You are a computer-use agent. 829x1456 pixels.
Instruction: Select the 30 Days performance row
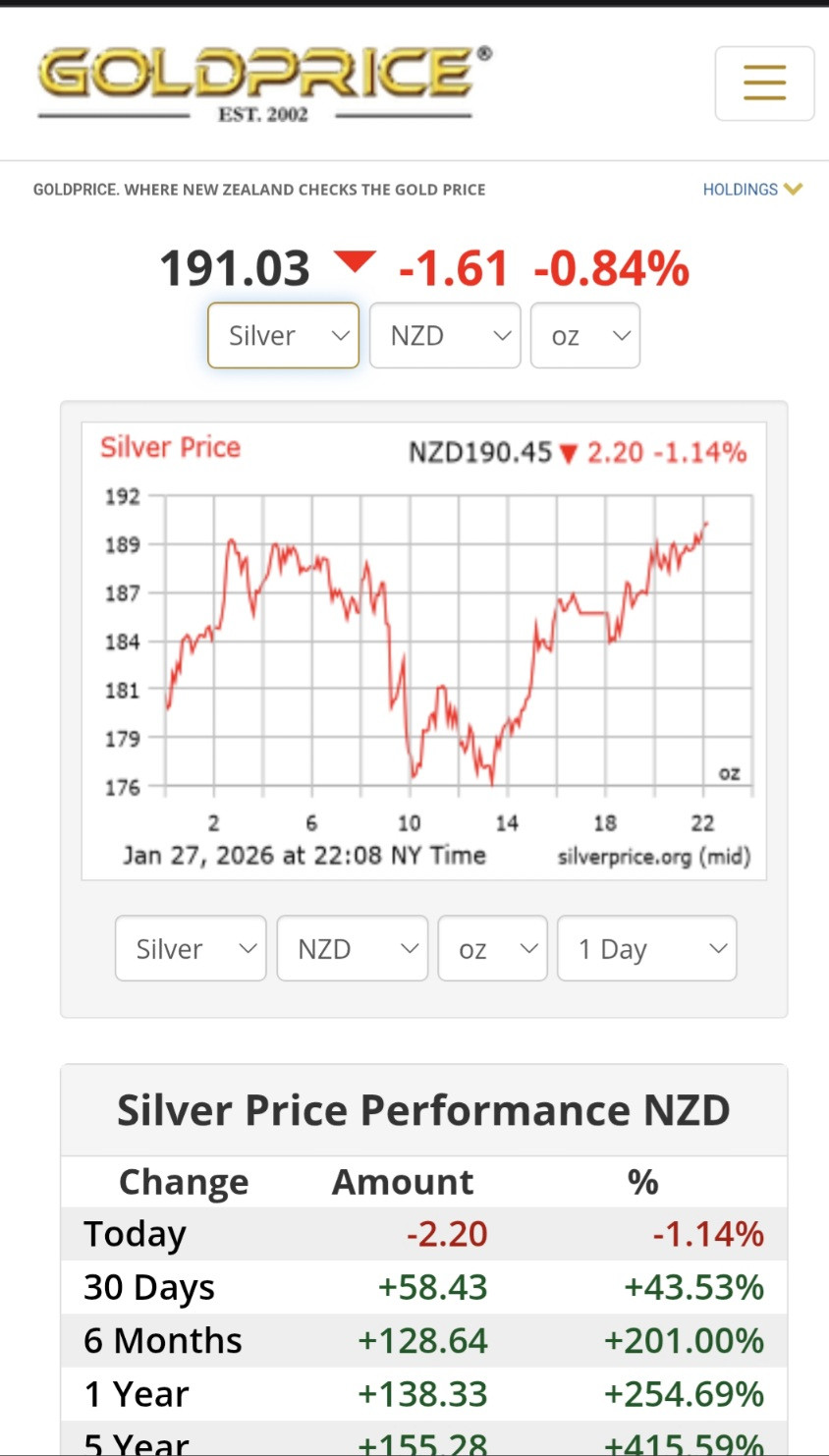point(424,1287)
